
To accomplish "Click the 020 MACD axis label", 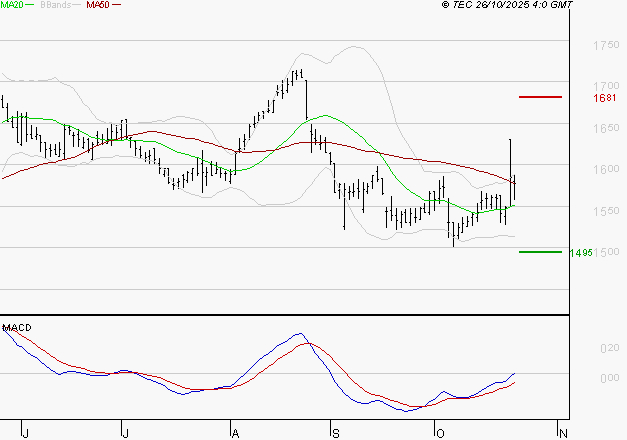I will click(610, 348).
